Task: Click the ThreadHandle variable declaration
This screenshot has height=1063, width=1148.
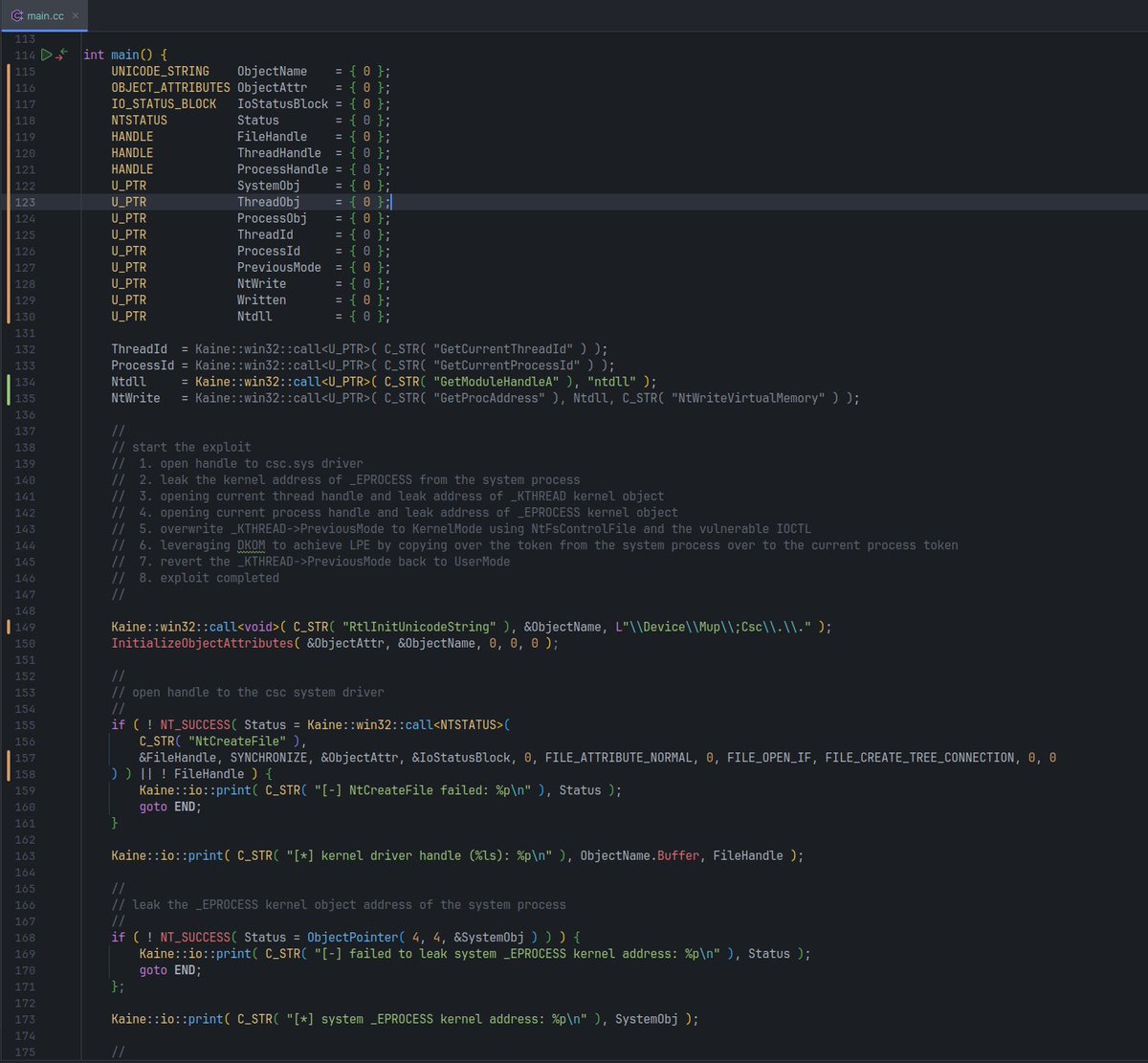Action: (279, 153)
